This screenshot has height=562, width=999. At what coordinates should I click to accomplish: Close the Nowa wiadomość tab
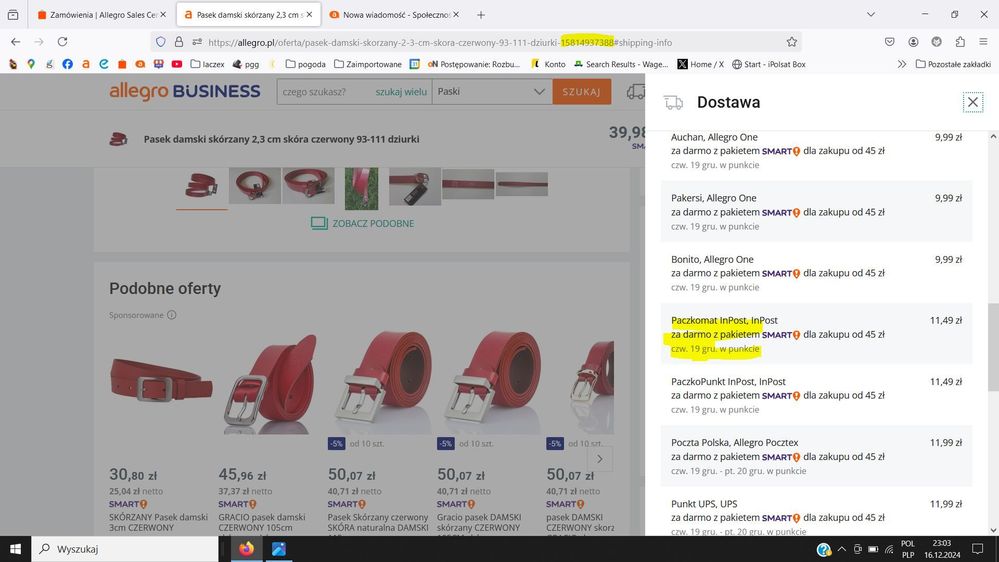(456, 15)
